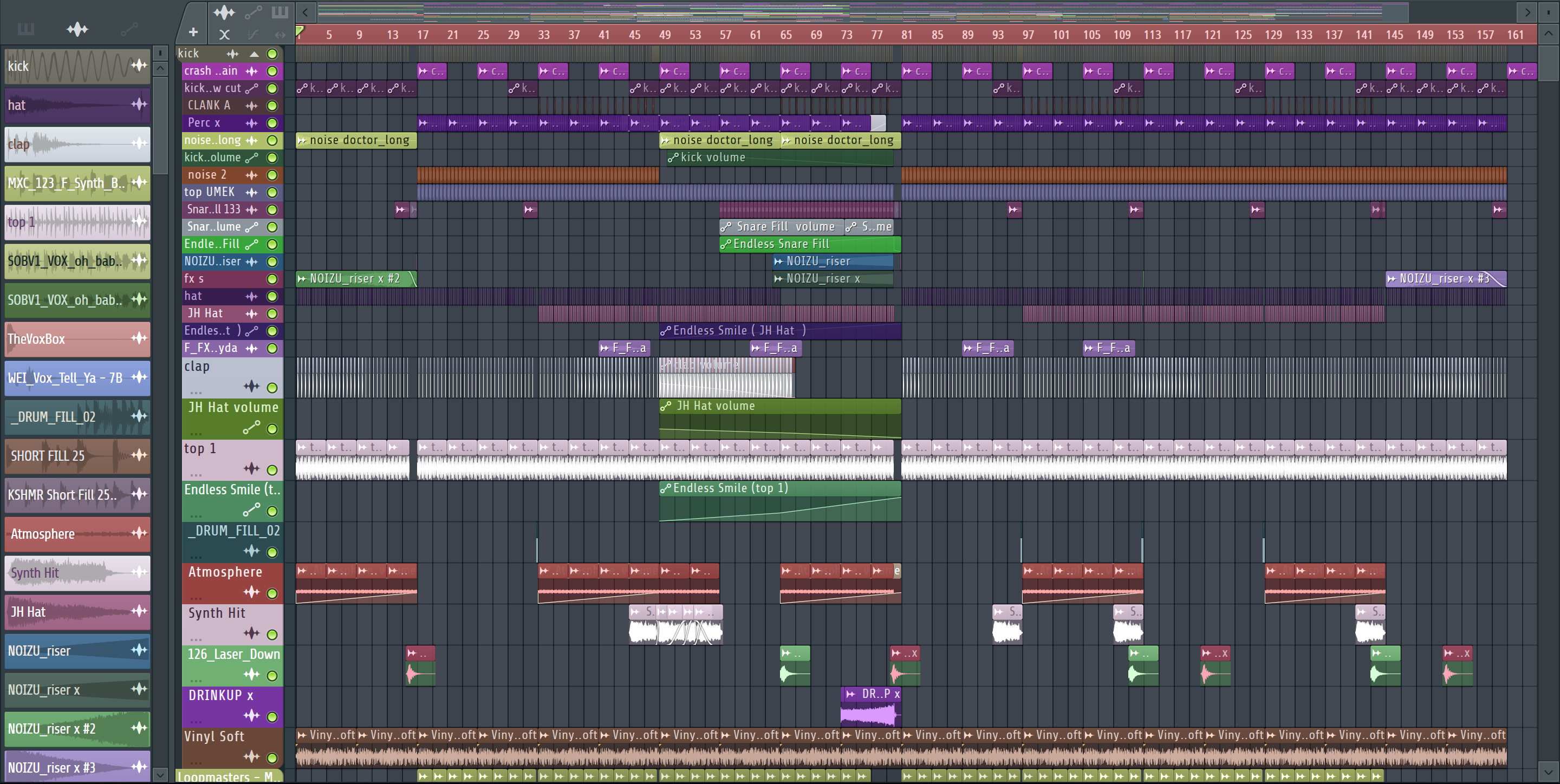This screenshot has width=1560, height=784.
Task: Click audio icon on Vinyl Soft track header
Action: (x=251, y=757)
